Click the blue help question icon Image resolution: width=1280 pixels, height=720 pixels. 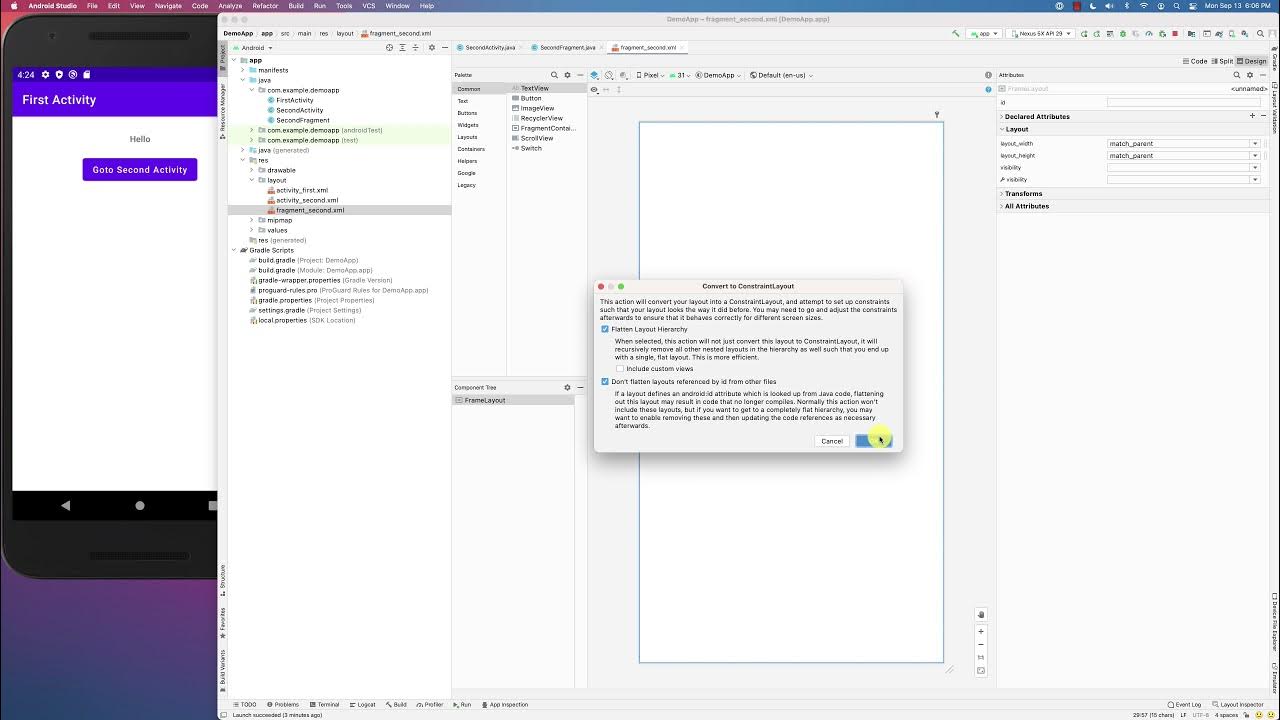988,89
